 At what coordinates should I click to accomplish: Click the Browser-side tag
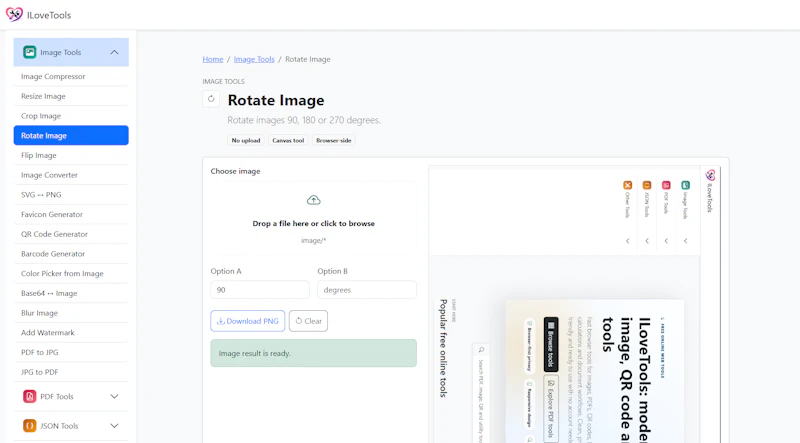334,140
